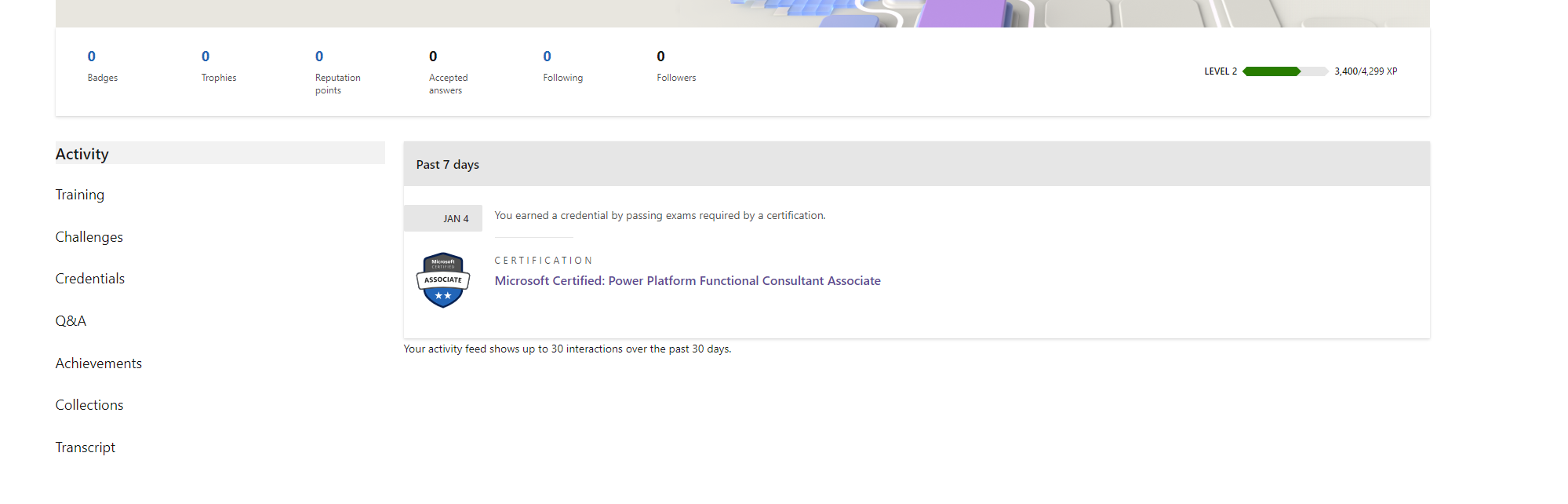Open the Challenges section
The image size is (1568, 504).
coord(89,237)
